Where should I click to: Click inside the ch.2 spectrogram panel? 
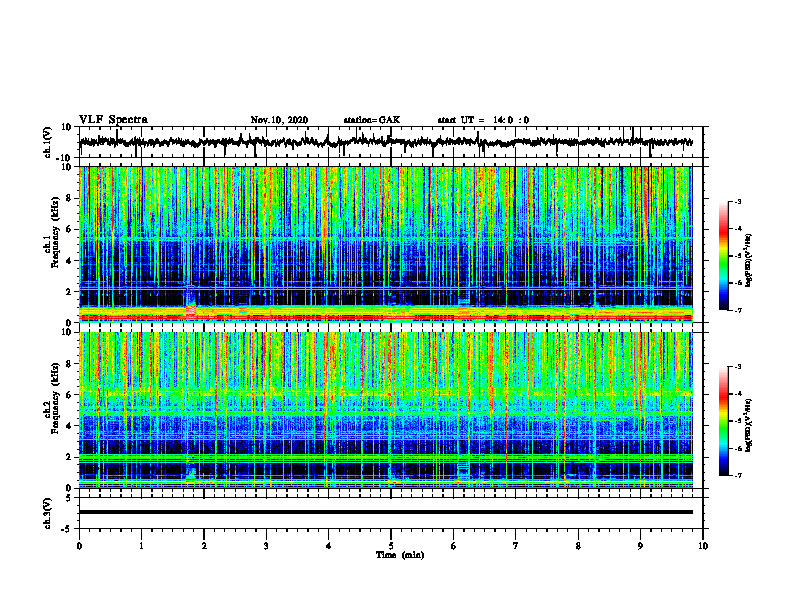click(385, 410)
